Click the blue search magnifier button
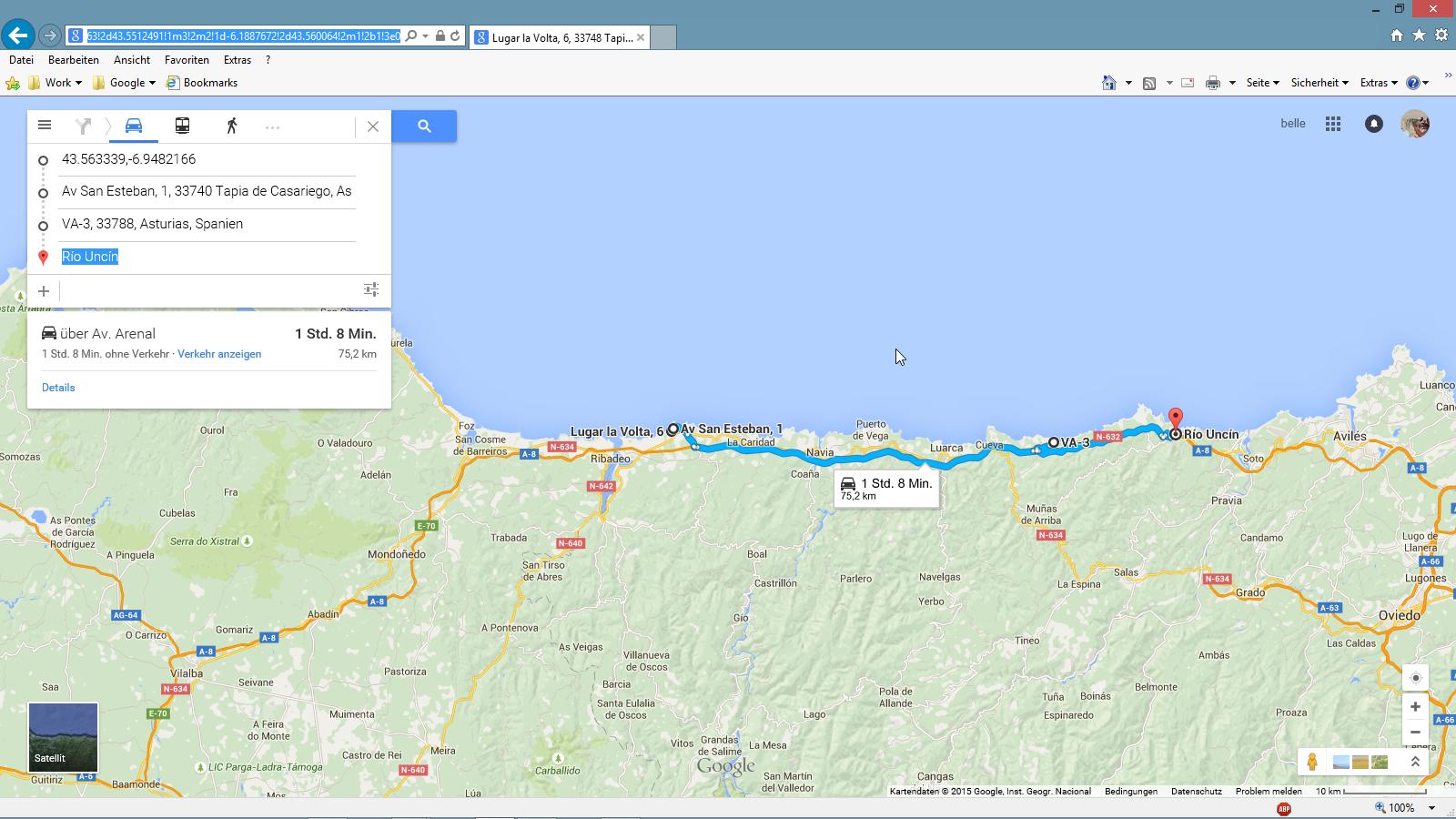The height and width of the screenshot is (819, 1456). [x=424, y=126]
